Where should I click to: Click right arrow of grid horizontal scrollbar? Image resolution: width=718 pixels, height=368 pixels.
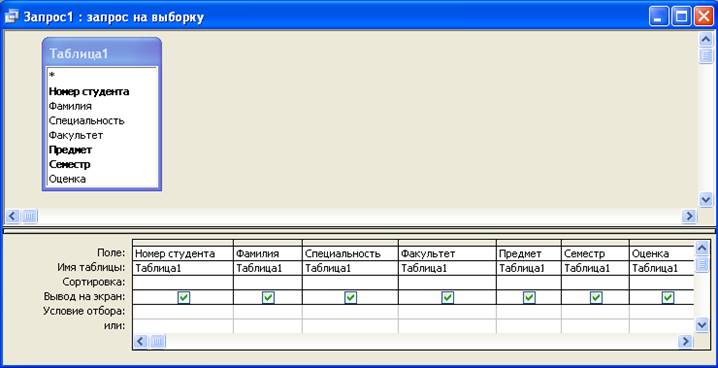point(685,341)
